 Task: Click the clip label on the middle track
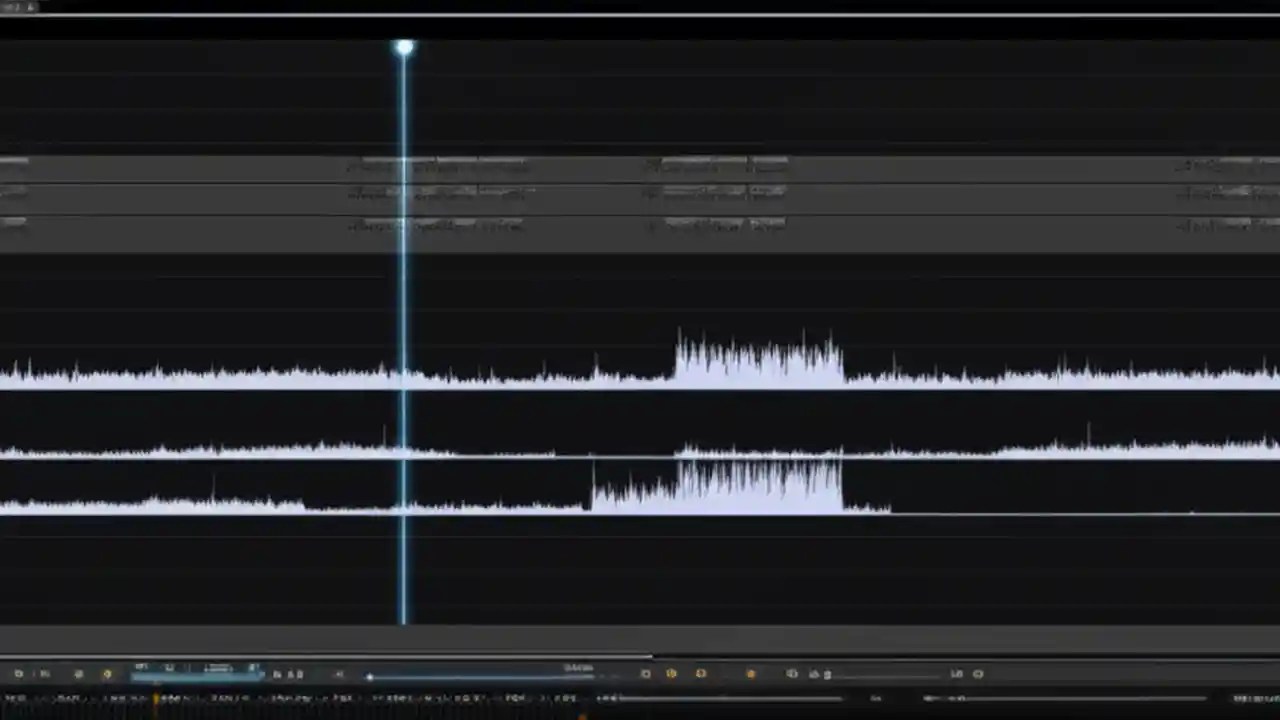tap(440, 195)
